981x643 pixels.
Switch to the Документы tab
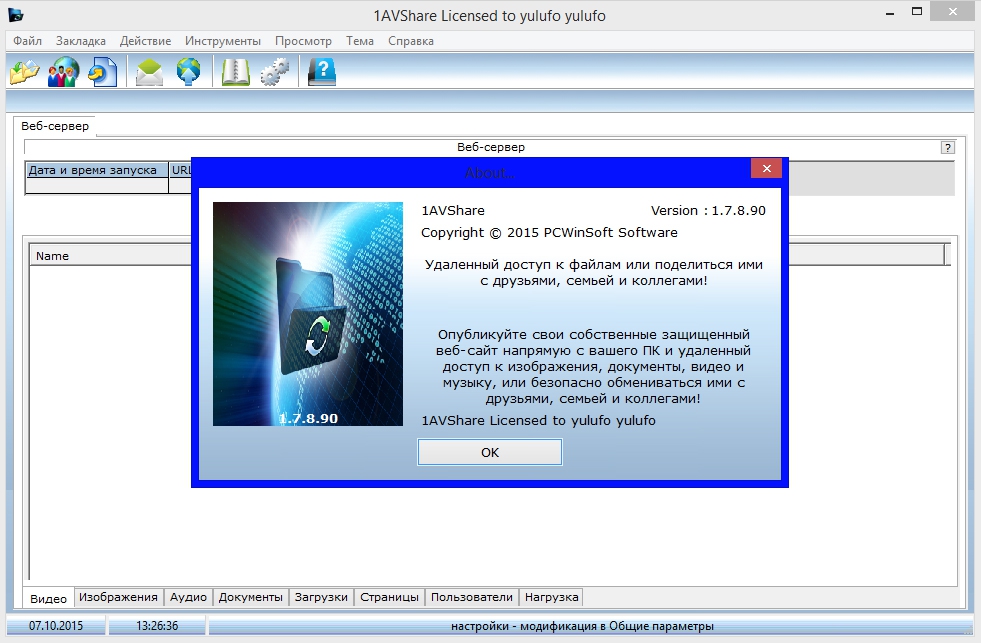tap(250, 597)
